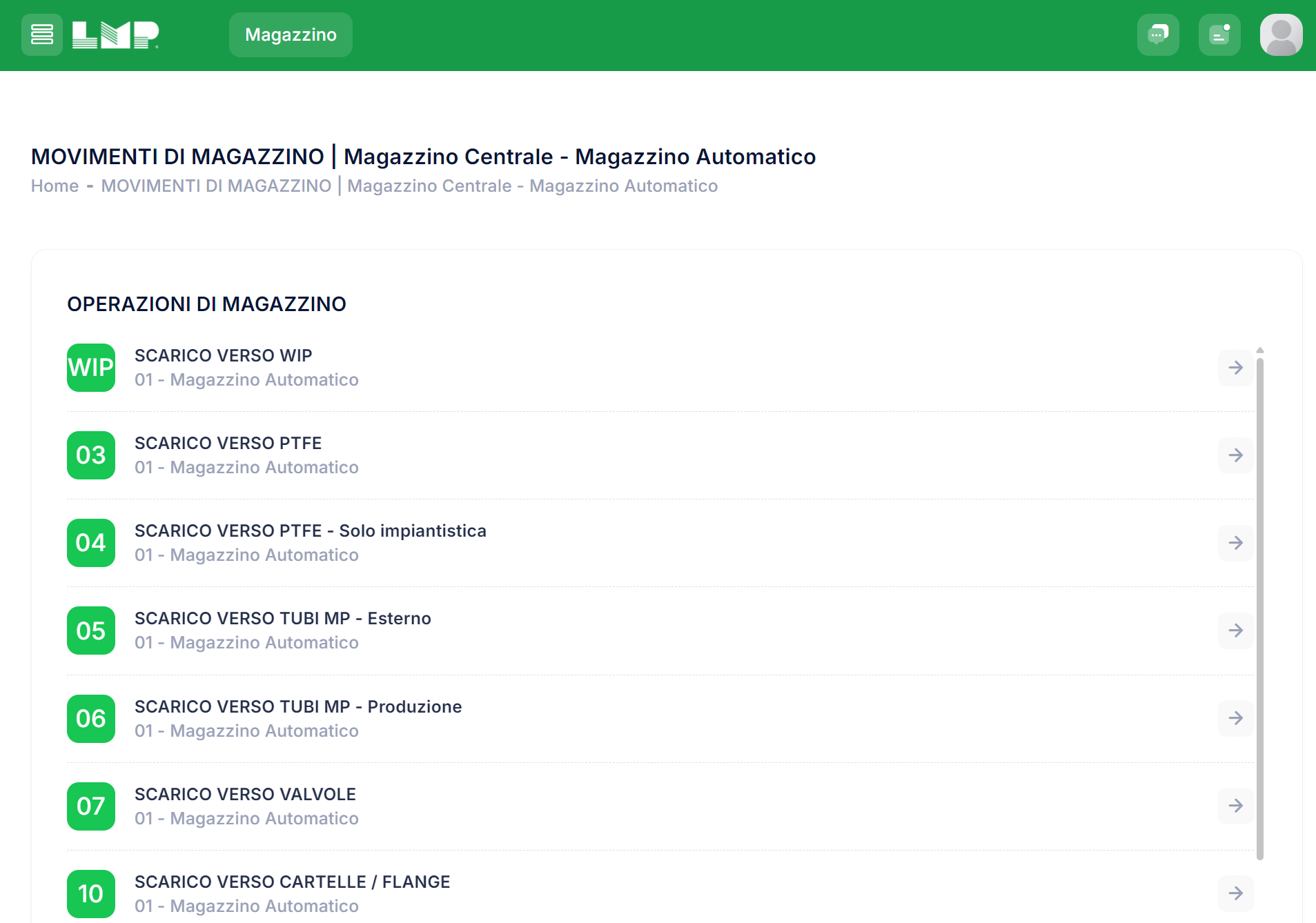Click the 03 green badge icon
1316x923 pixels.
tap(91, 455)
